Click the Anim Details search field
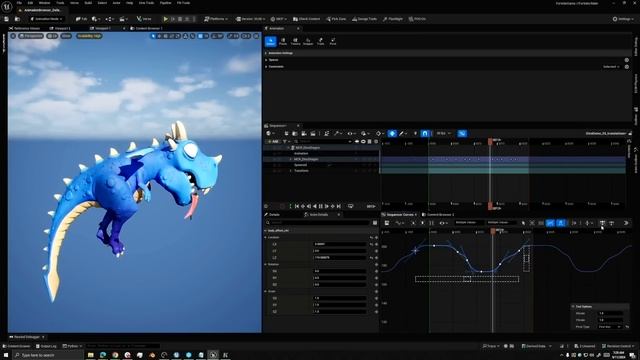This screenshot has height=360, width=640. (x=318, y=222)
